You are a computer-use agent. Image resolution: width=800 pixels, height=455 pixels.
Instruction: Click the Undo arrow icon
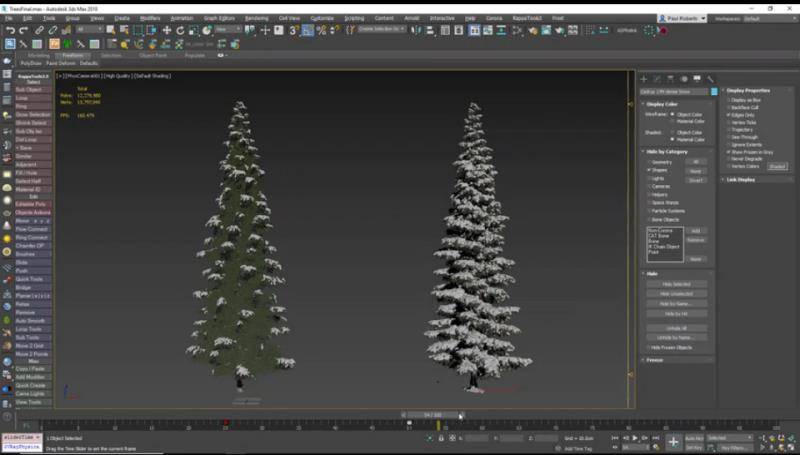click(10, 30)
